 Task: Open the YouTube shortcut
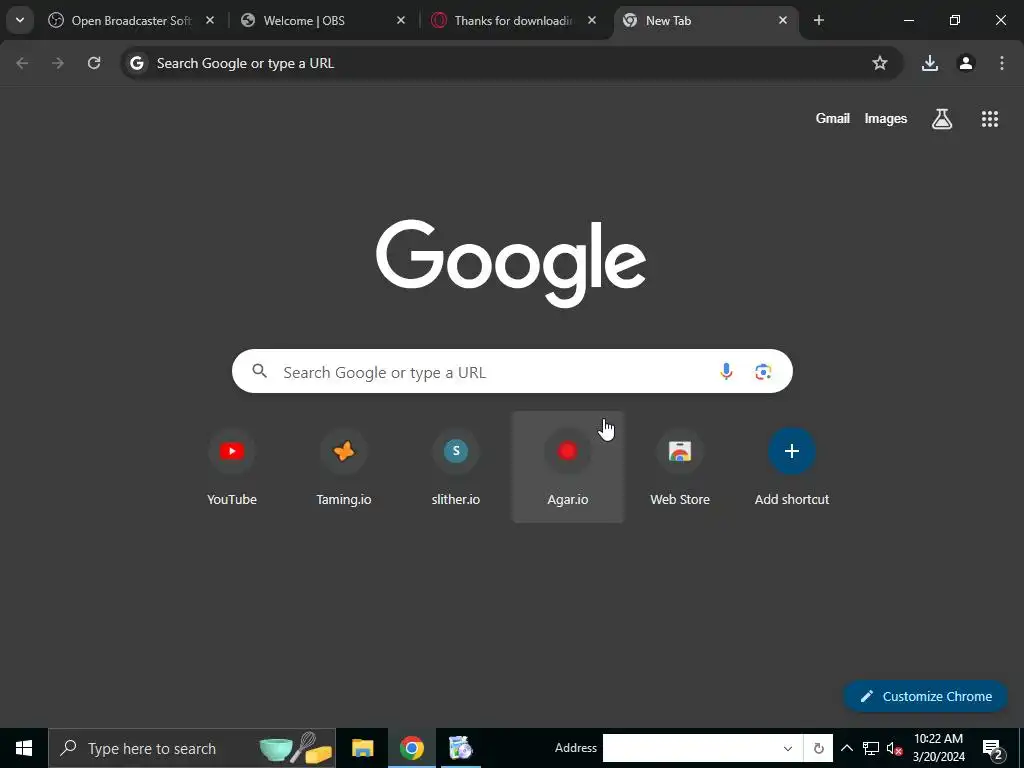pos(232,467)
